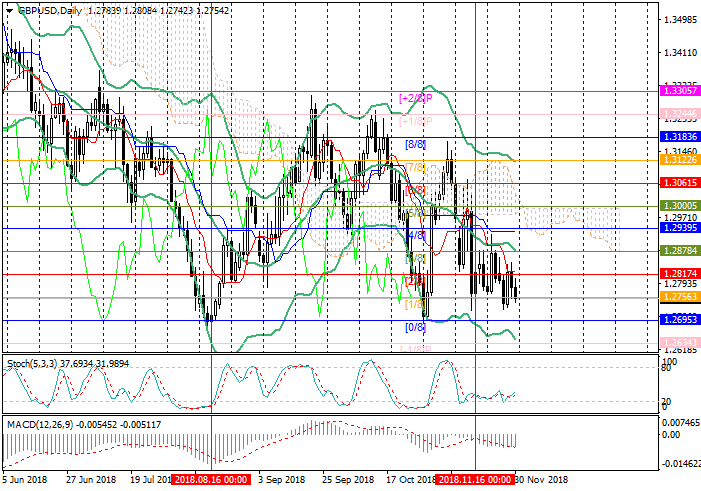Image resolution: width=701 pixels, height=491 pixels.
Task: Click the 2018.08.16 00:00 date marker
Action: (212, 479)
